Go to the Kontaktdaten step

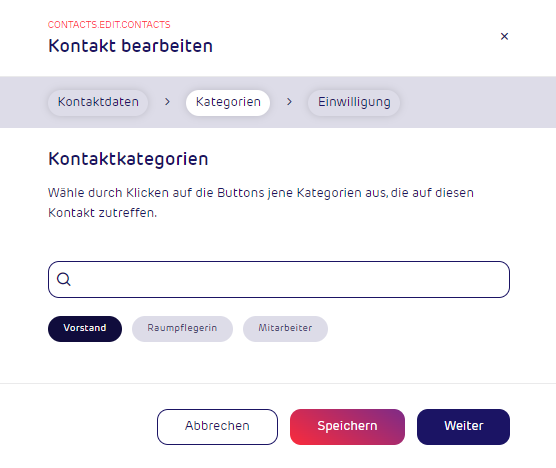point(98,102)
